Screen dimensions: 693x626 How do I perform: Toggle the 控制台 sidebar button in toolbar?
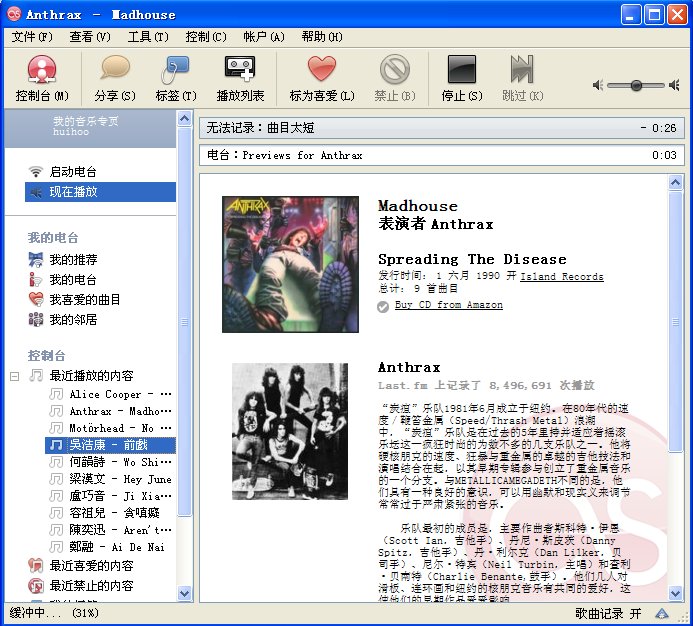point(42,78)
